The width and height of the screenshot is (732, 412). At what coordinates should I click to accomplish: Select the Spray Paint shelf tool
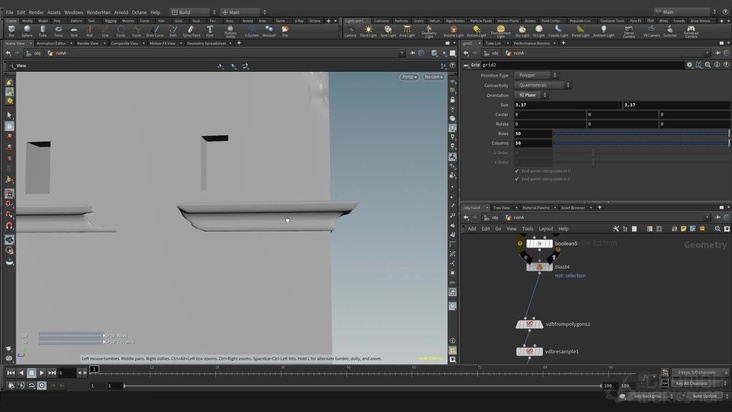point(191,31)
